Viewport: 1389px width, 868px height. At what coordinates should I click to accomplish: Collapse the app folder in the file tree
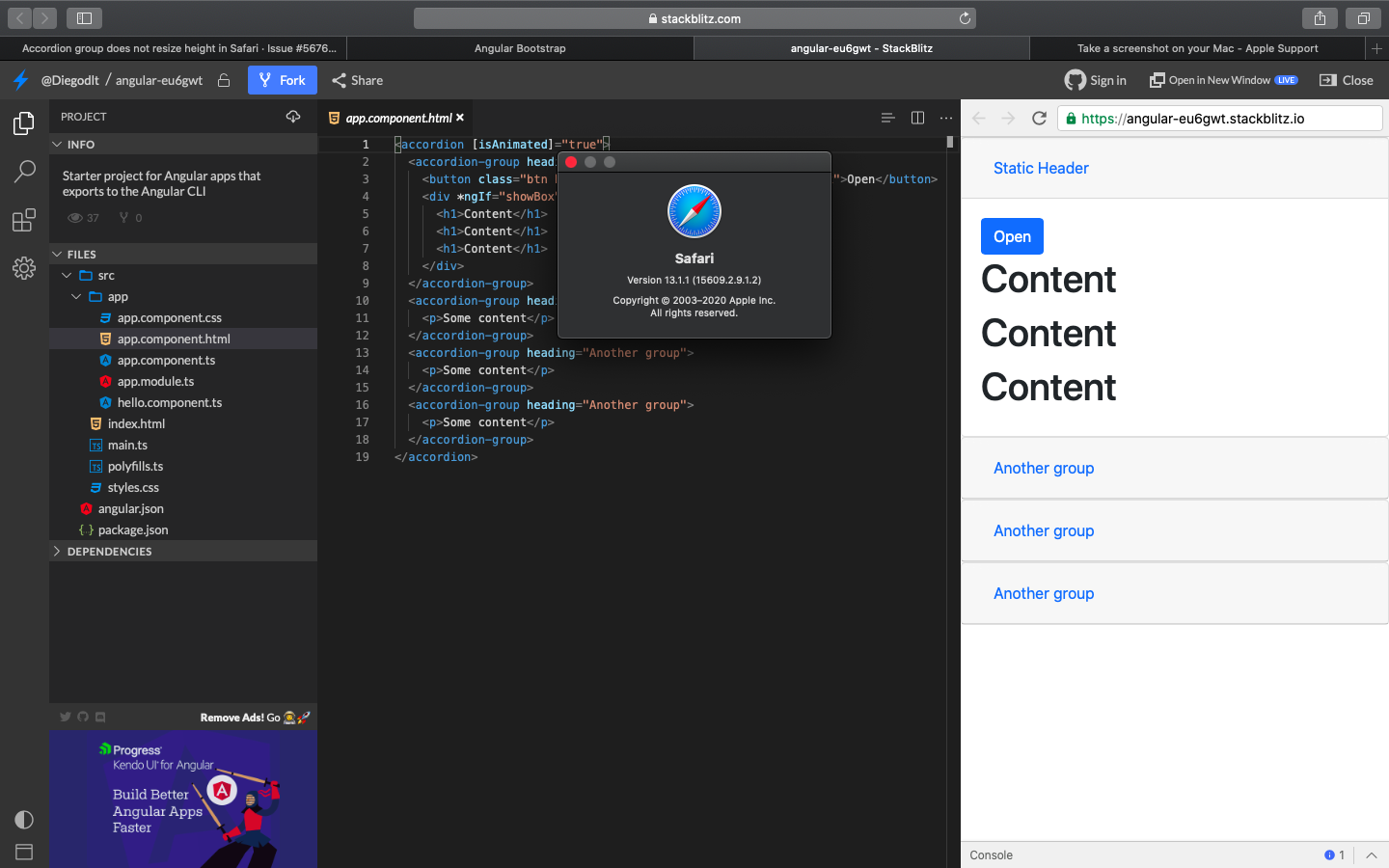pyautogui.click(x=75, y=296)
